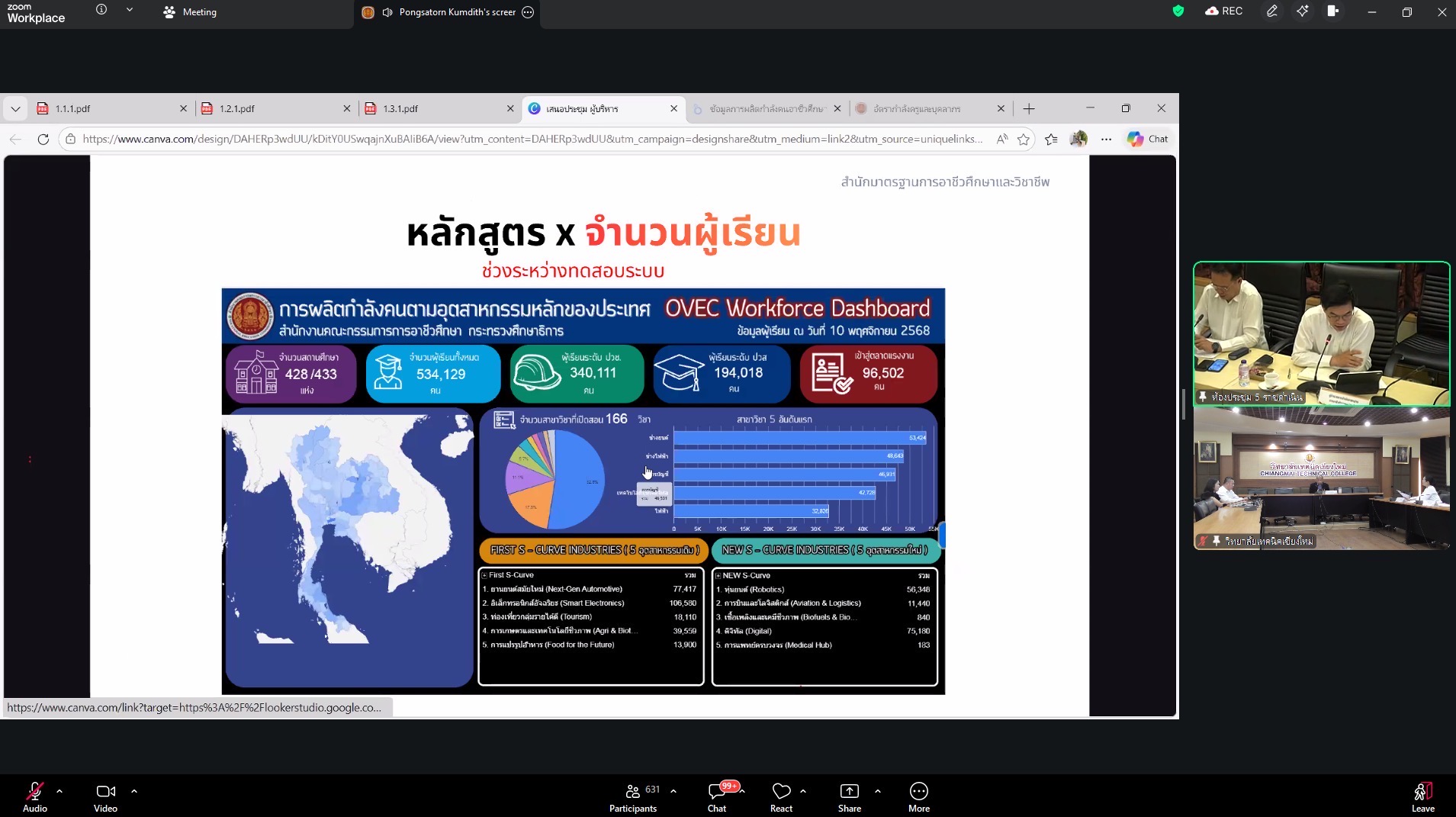1456x817 pixels.
Task: Expand Share options chevron
Action: tap(878, 791)
